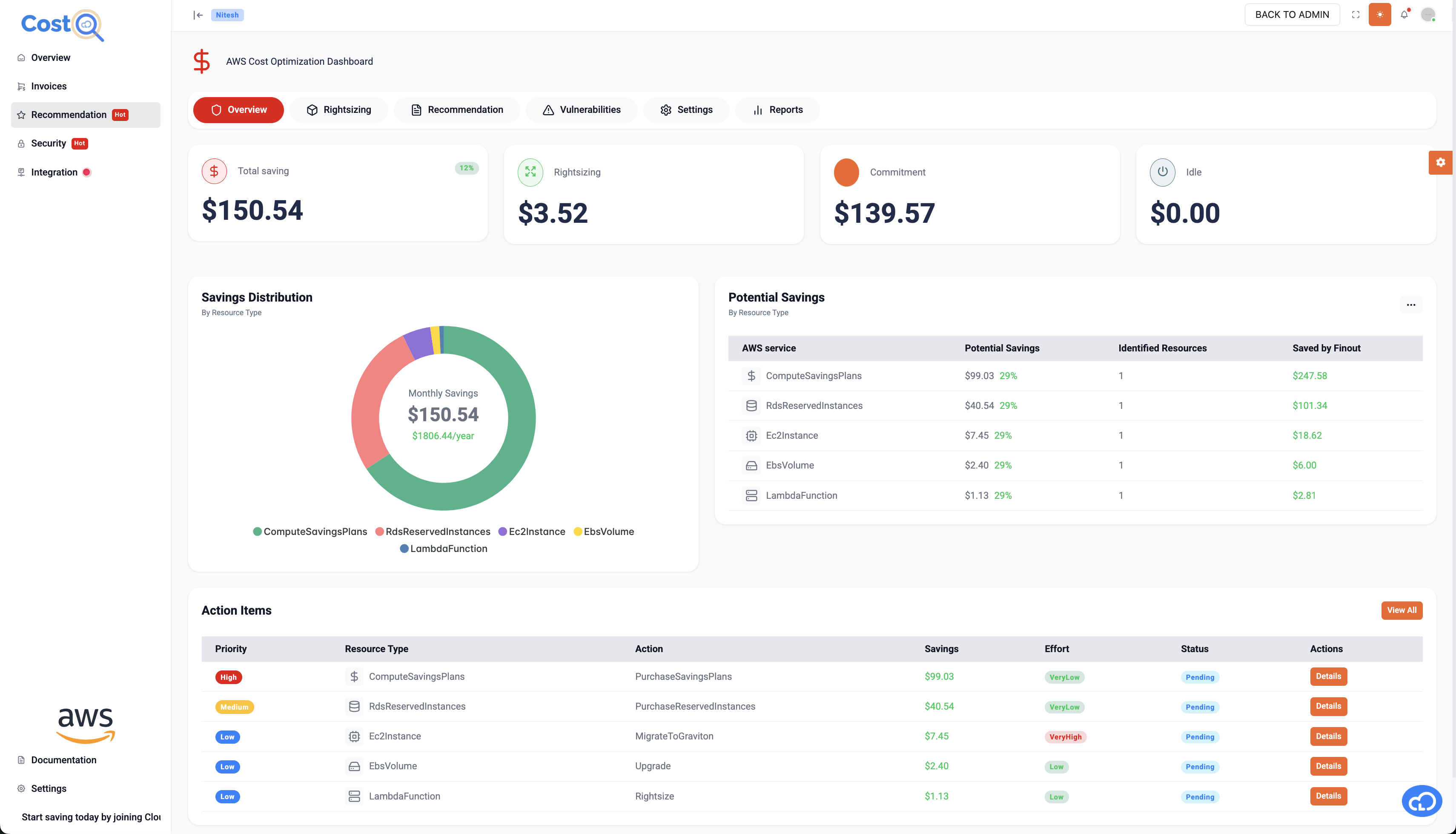Click the notification bell icon
1456x834 pixels.
pos(1404,15)
